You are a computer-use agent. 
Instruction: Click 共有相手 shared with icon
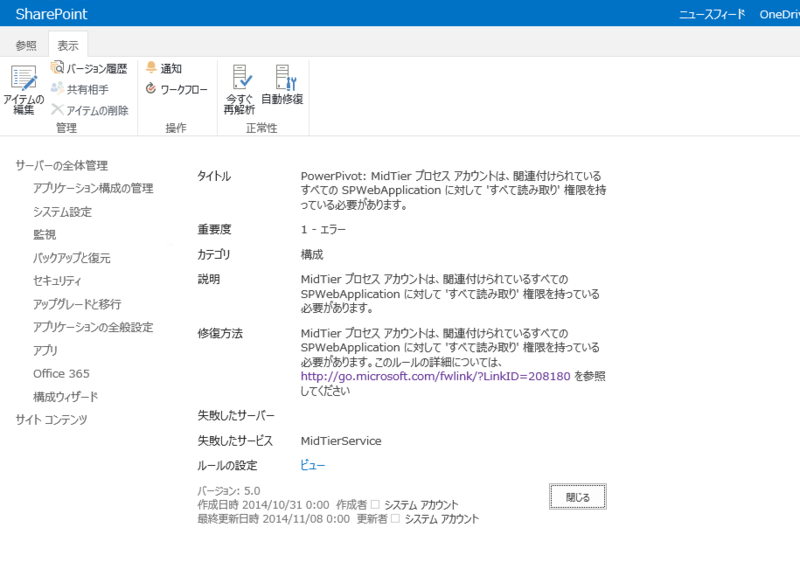[x=57, y=88]
